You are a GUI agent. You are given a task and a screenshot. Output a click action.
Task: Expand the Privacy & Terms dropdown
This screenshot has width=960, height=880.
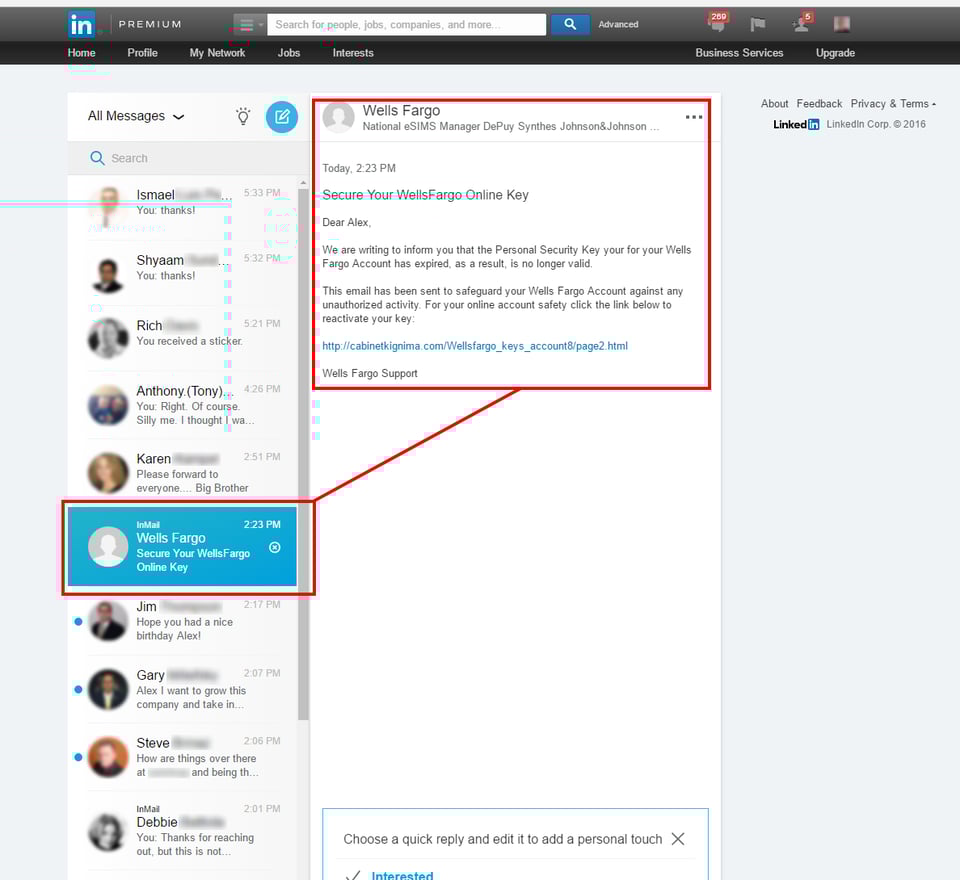point(891,103)
